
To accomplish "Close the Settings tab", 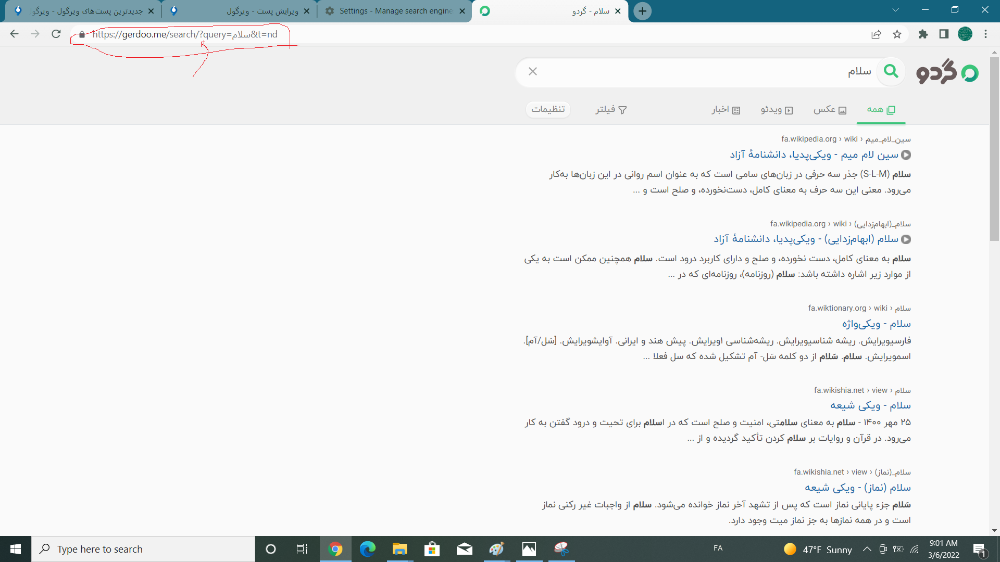I will (462, 11).
